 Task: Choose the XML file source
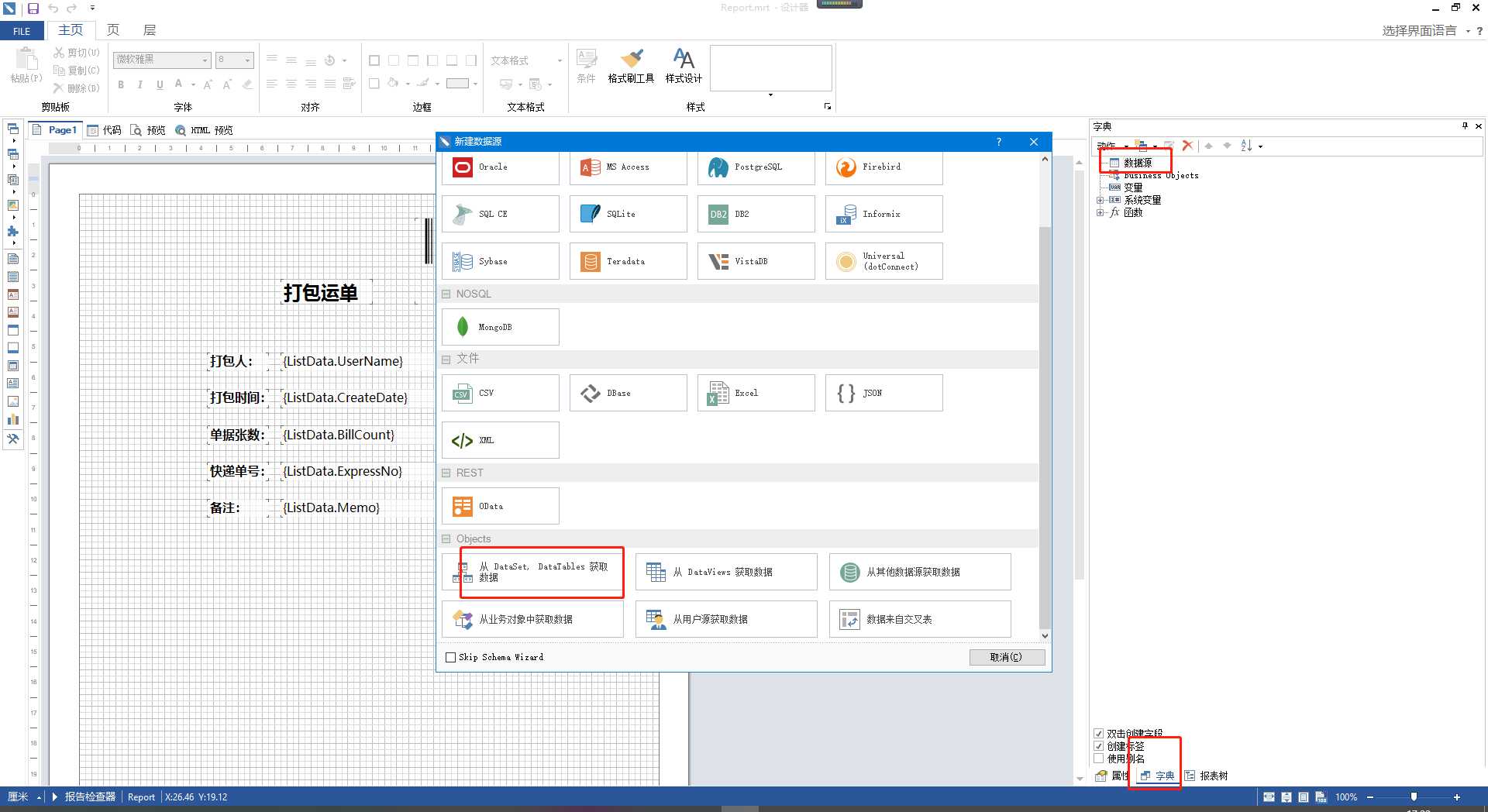pos(500,440)
